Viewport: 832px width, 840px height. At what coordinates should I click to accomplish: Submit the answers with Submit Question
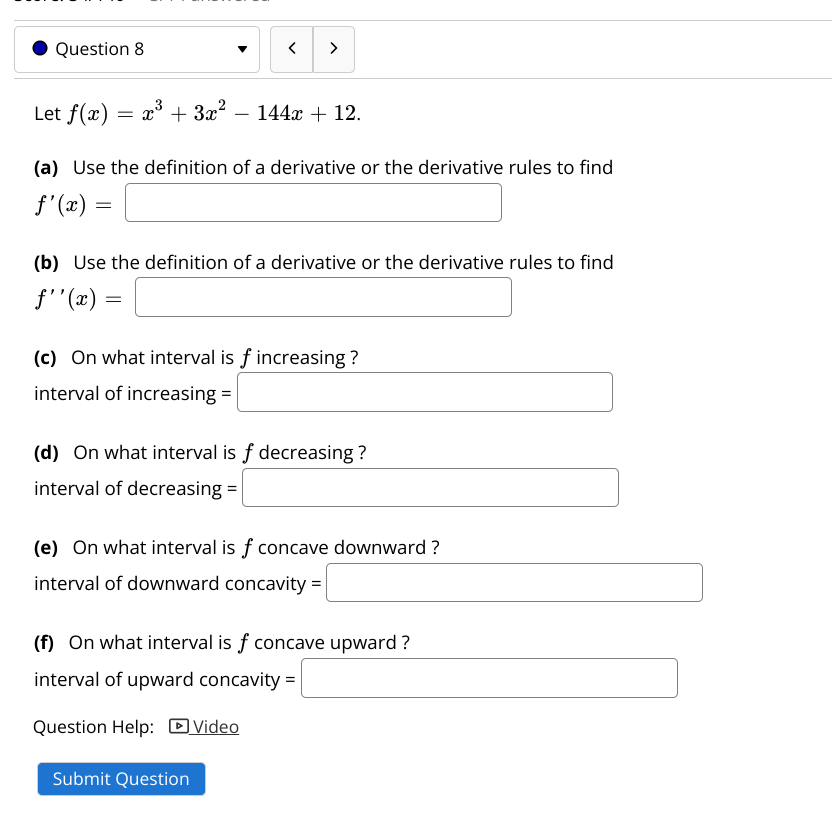pyautogui.click(x=121, y=779)
